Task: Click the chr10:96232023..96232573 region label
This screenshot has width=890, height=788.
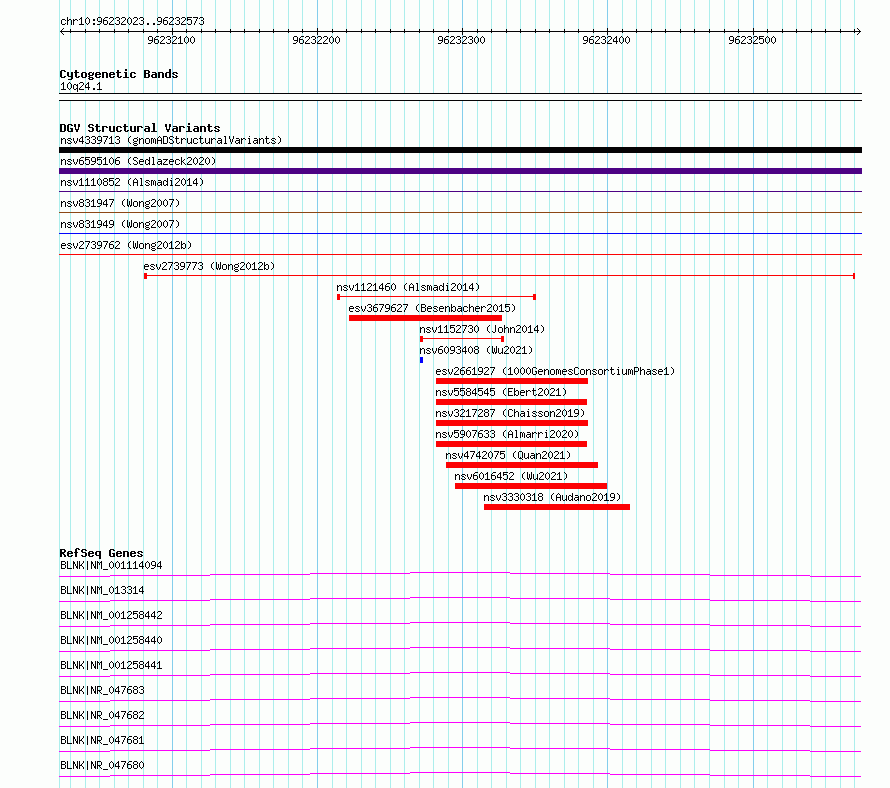Action: (x=132, y=22)
